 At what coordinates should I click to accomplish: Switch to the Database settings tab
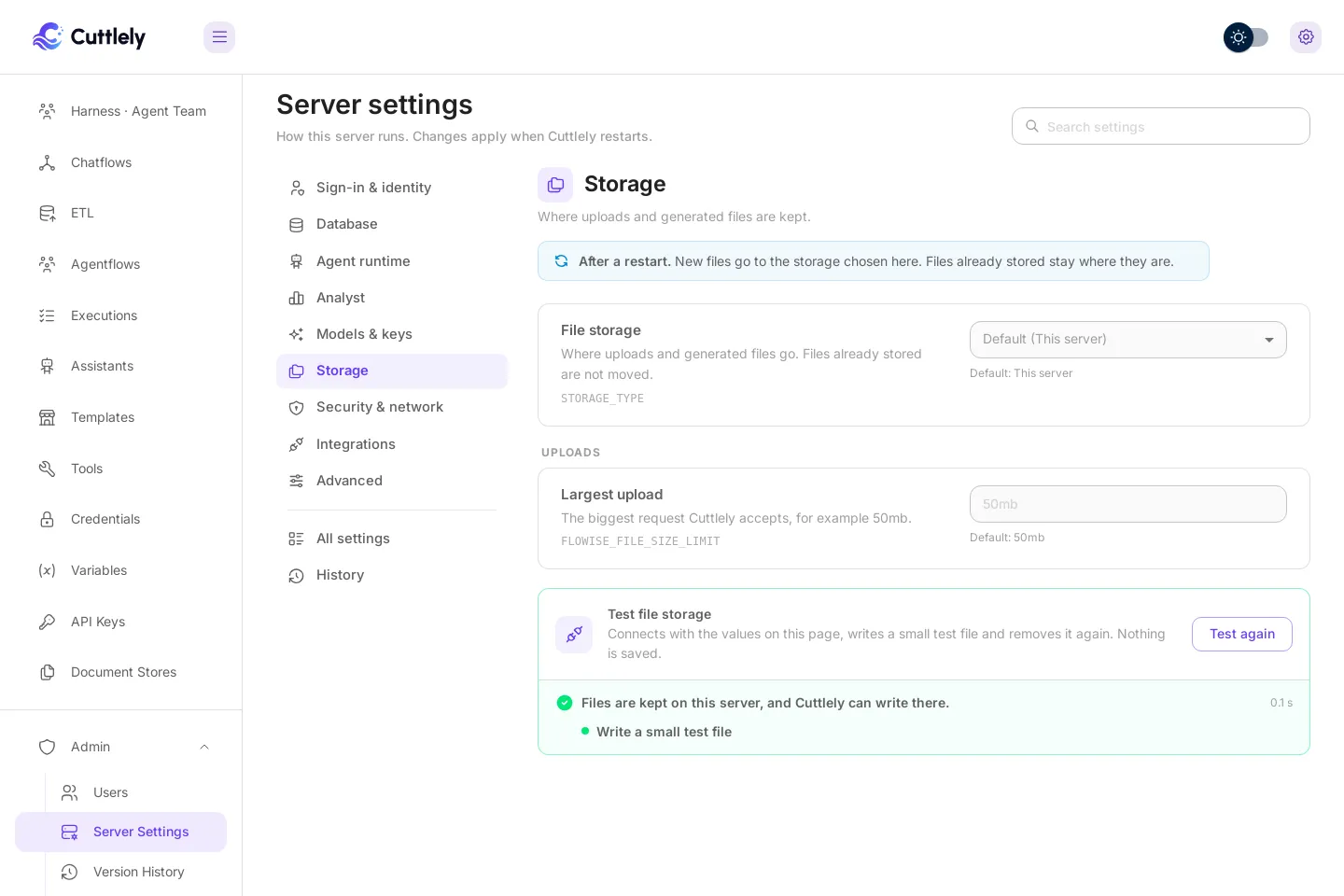(x=392, y=224)
